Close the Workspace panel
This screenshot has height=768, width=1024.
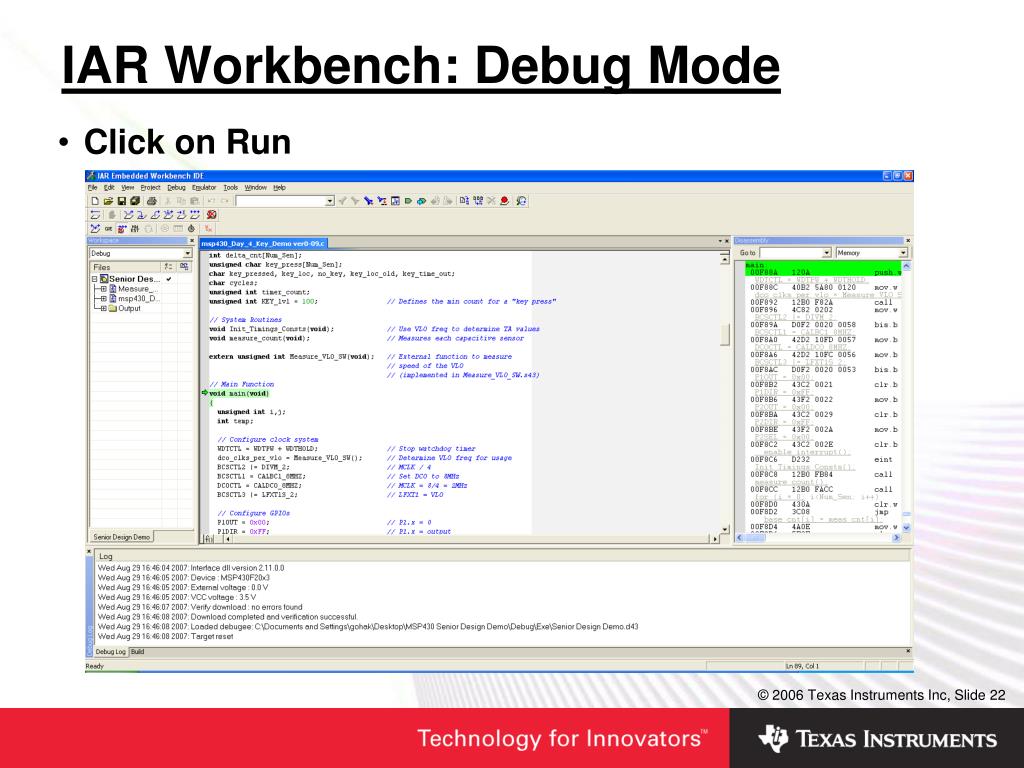(x=191, y=241)
